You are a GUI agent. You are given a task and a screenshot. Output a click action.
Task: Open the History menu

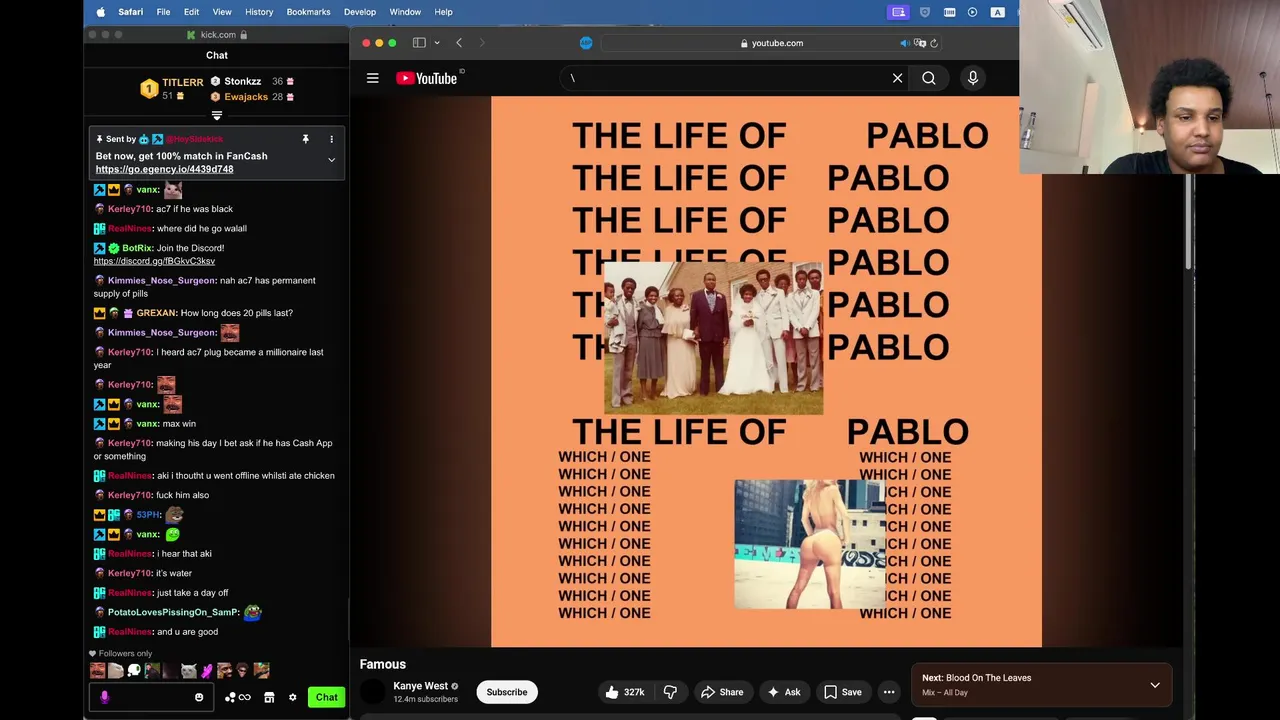tap(259, 12)
